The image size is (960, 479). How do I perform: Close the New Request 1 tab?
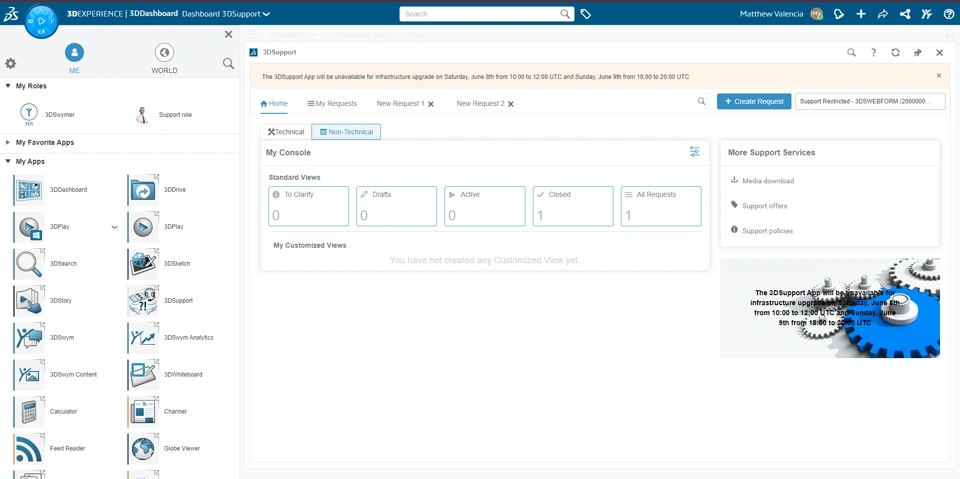point(431,104)
